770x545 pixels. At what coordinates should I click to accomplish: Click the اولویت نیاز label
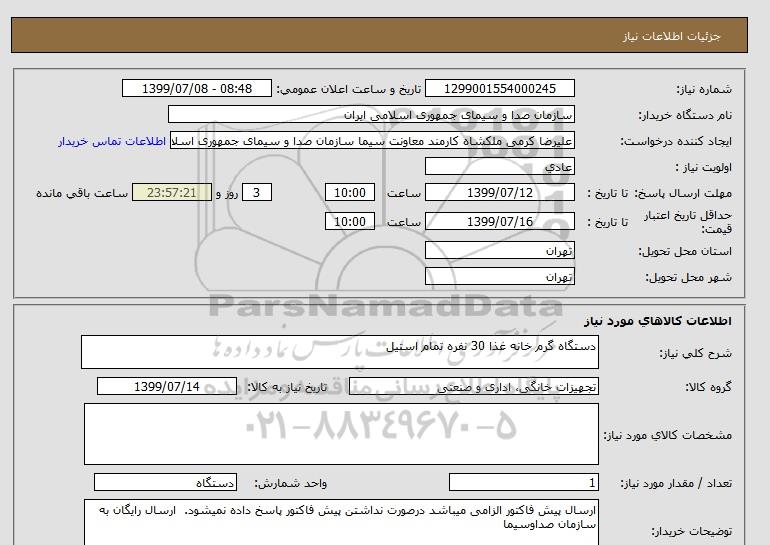[x=704, y=167]
